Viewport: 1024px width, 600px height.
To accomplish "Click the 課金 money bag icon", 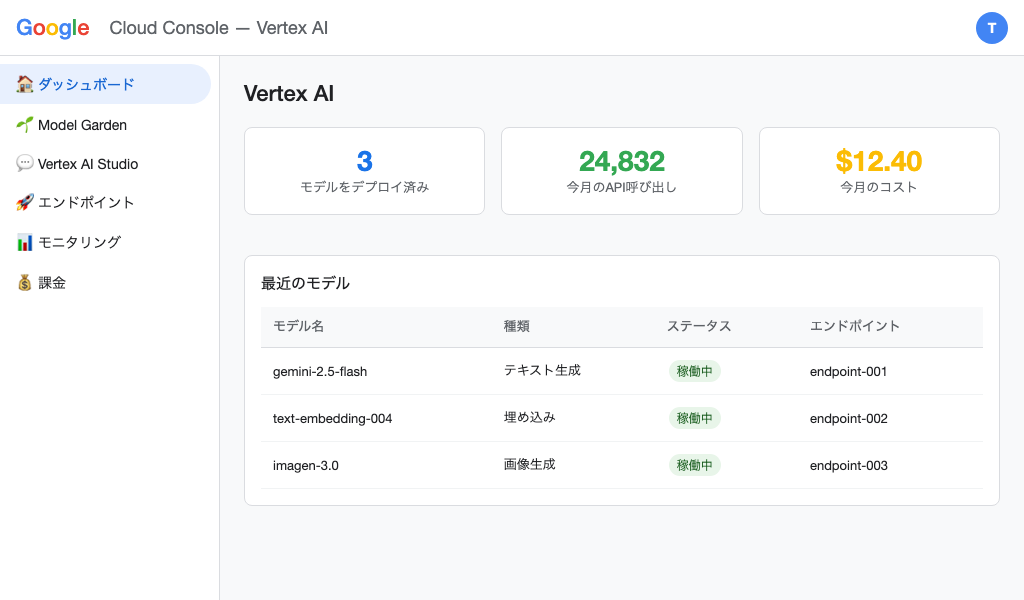I will click(x=25, y=282).
